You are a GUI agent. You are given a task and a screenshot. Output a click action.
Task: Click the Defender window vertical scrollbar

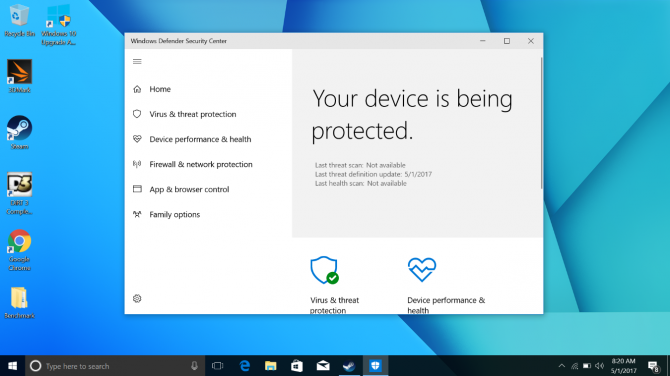(x=541, y=124)
